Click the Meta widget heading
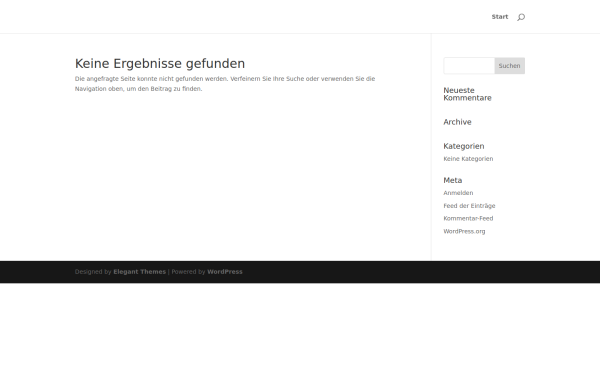This screenshot has height=375, width=600. click(x=453, y=180)
